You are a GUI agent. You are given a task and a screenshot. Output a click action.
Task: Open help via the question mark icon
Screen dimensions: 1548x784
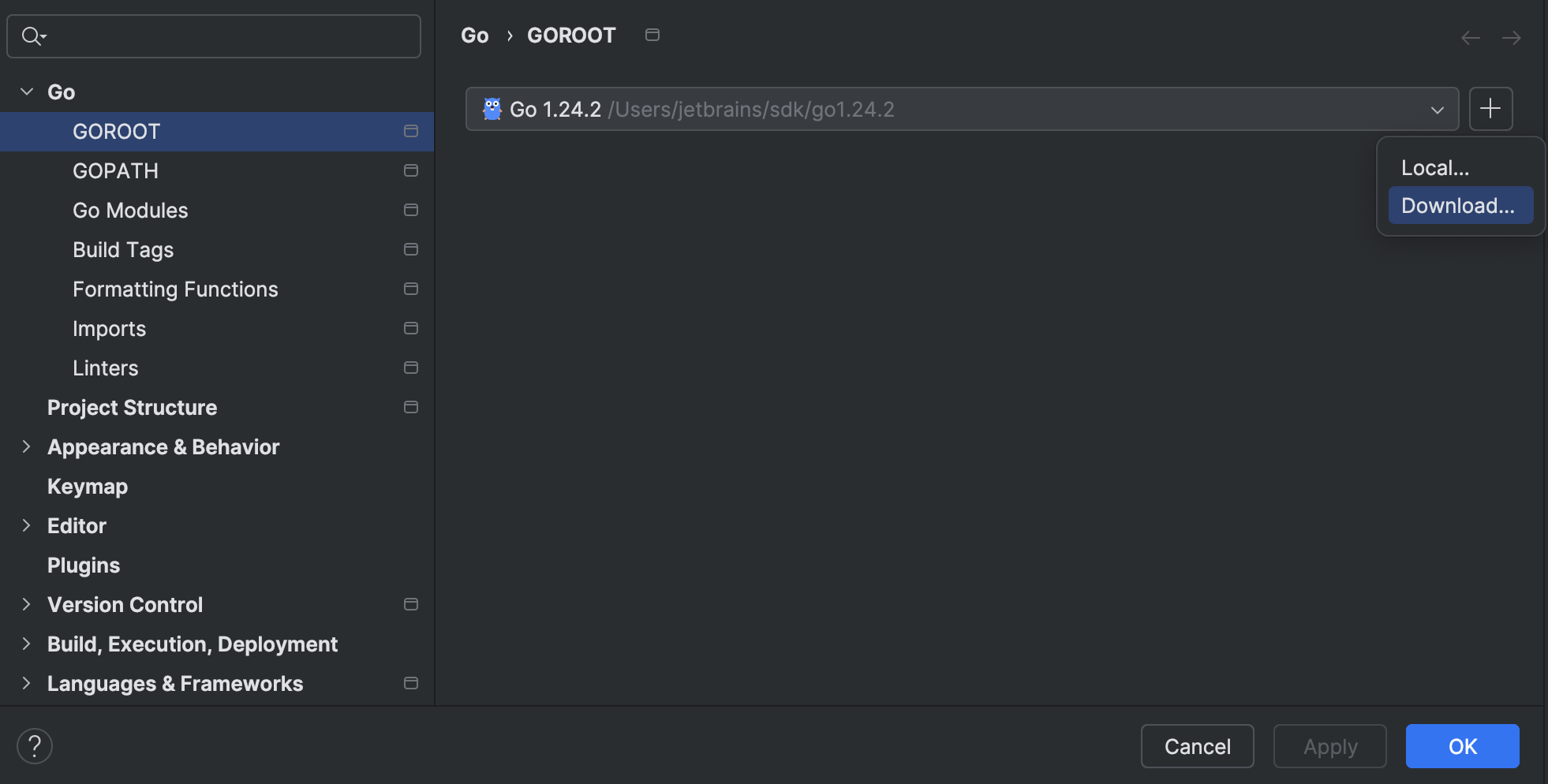(x=34, y=745)
